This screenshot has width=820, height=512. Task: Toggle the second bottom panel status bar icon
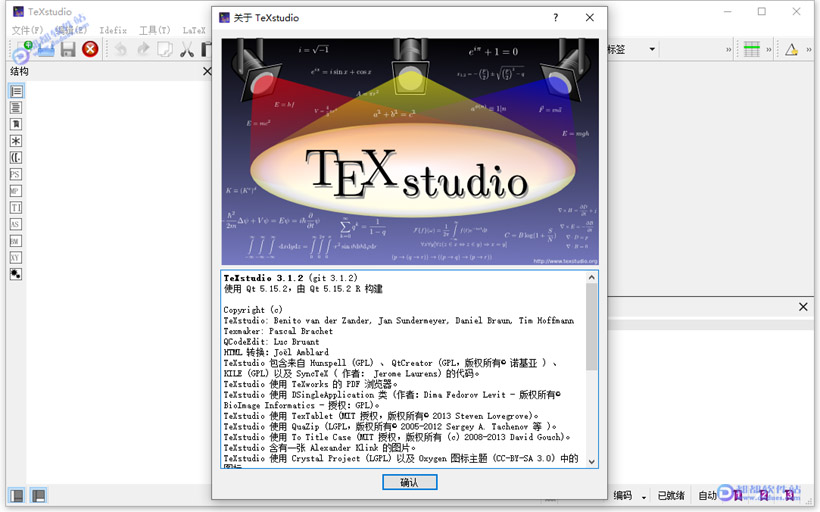click(x=38, y=495)
